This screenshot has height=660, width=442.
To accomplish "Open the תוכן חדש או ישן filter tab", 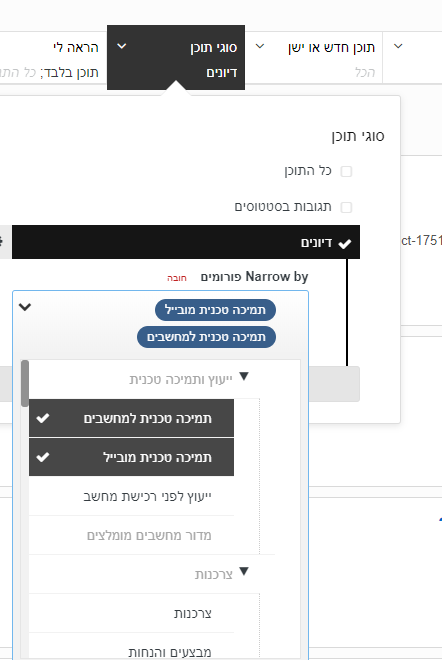I will [314, 58].
